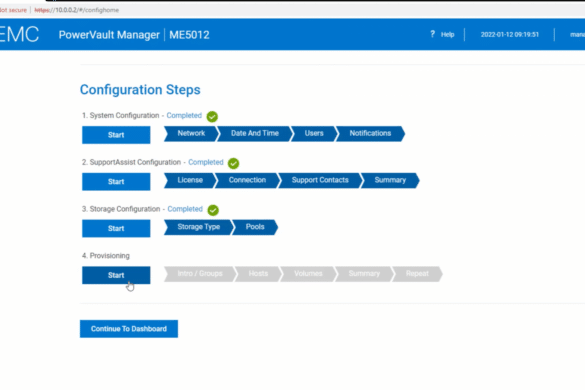Viewport: 585px width, 390px height.
Task: Select the License step chevron
Action: point(190,180)
